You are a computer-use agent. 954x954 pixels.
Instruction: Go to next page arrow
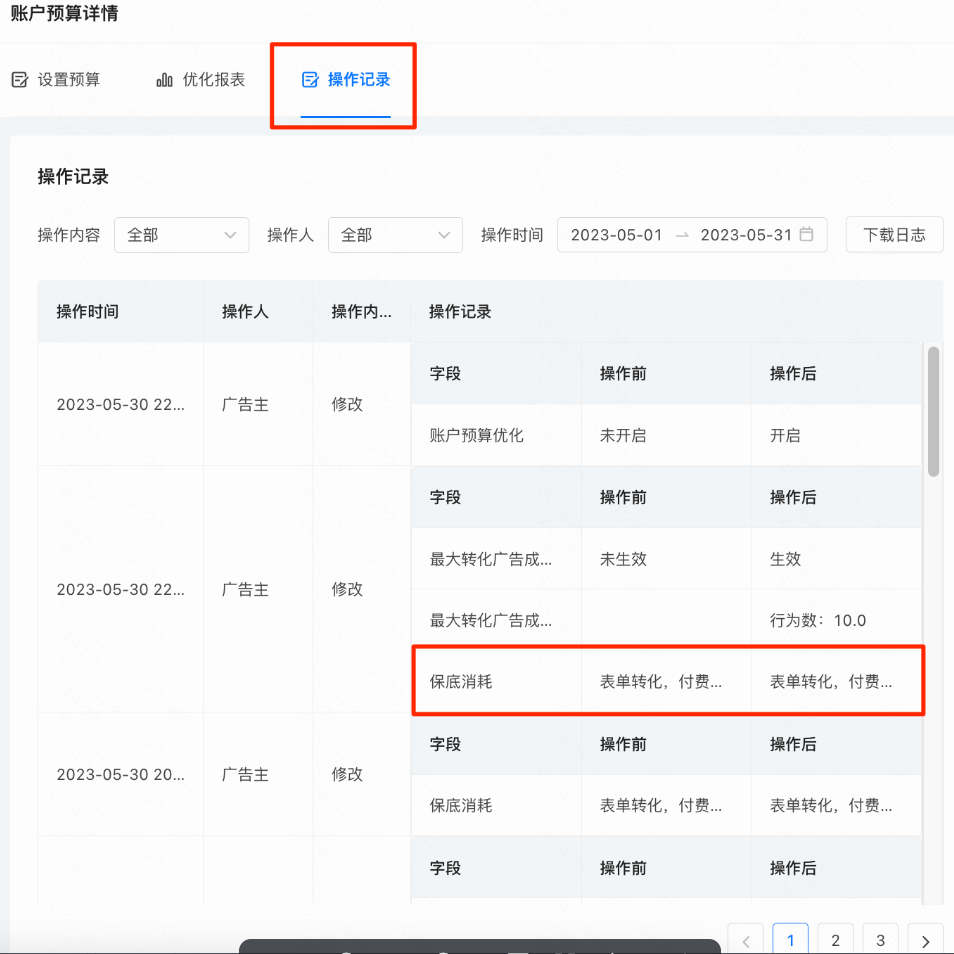coord(925,941)
